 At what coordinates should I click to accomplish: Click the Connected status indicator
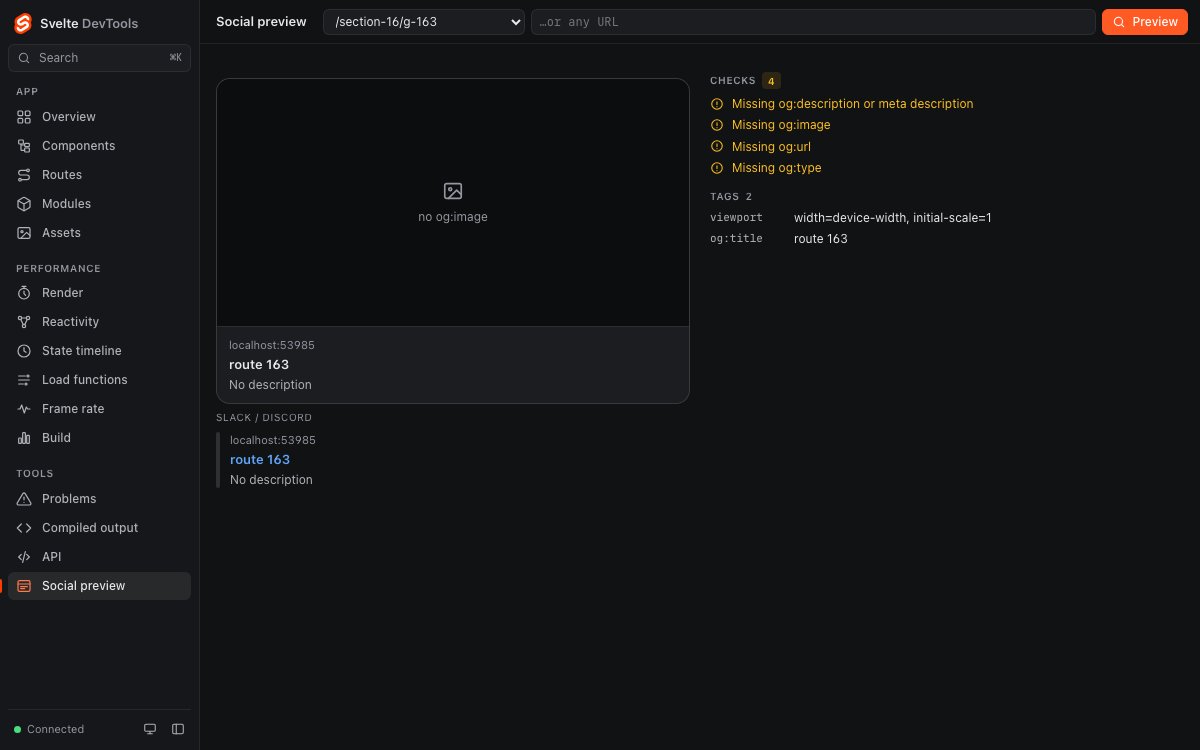click(49, 729)
